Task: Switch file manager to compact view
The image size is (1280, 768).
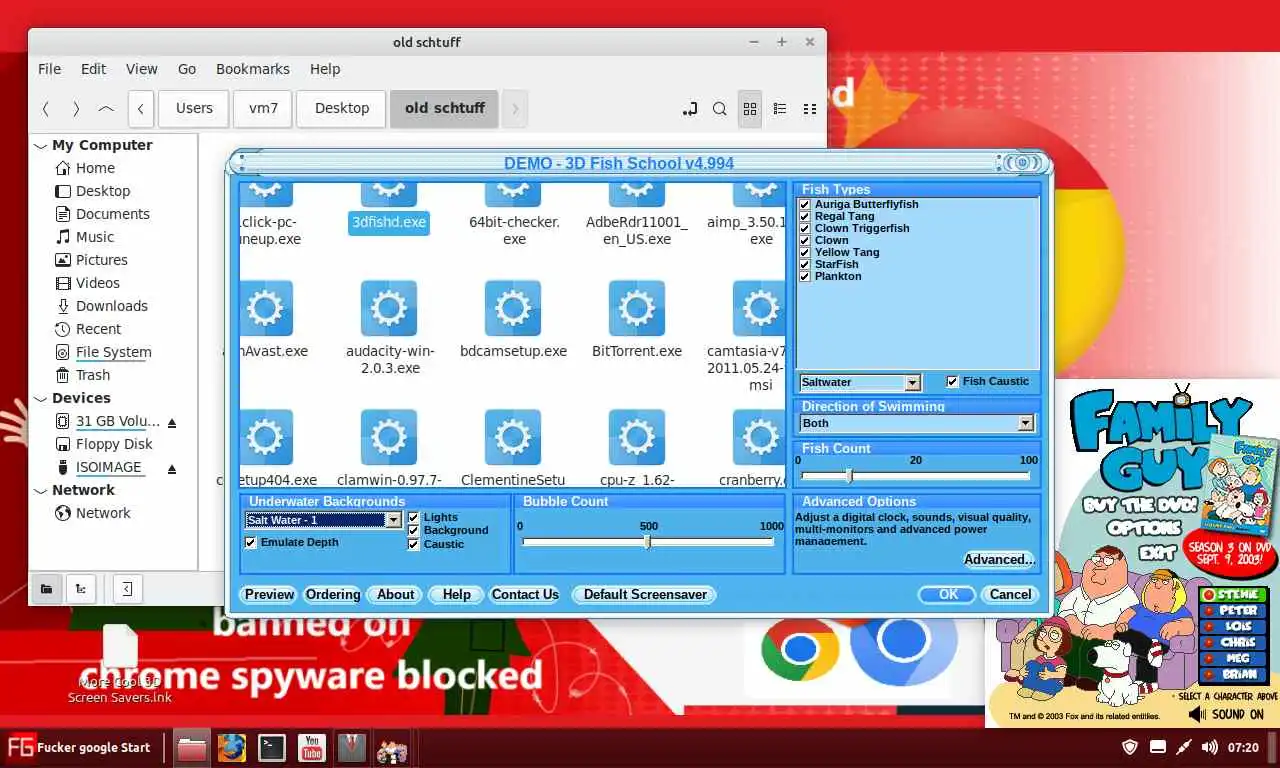Action: [x=810, y=109]
